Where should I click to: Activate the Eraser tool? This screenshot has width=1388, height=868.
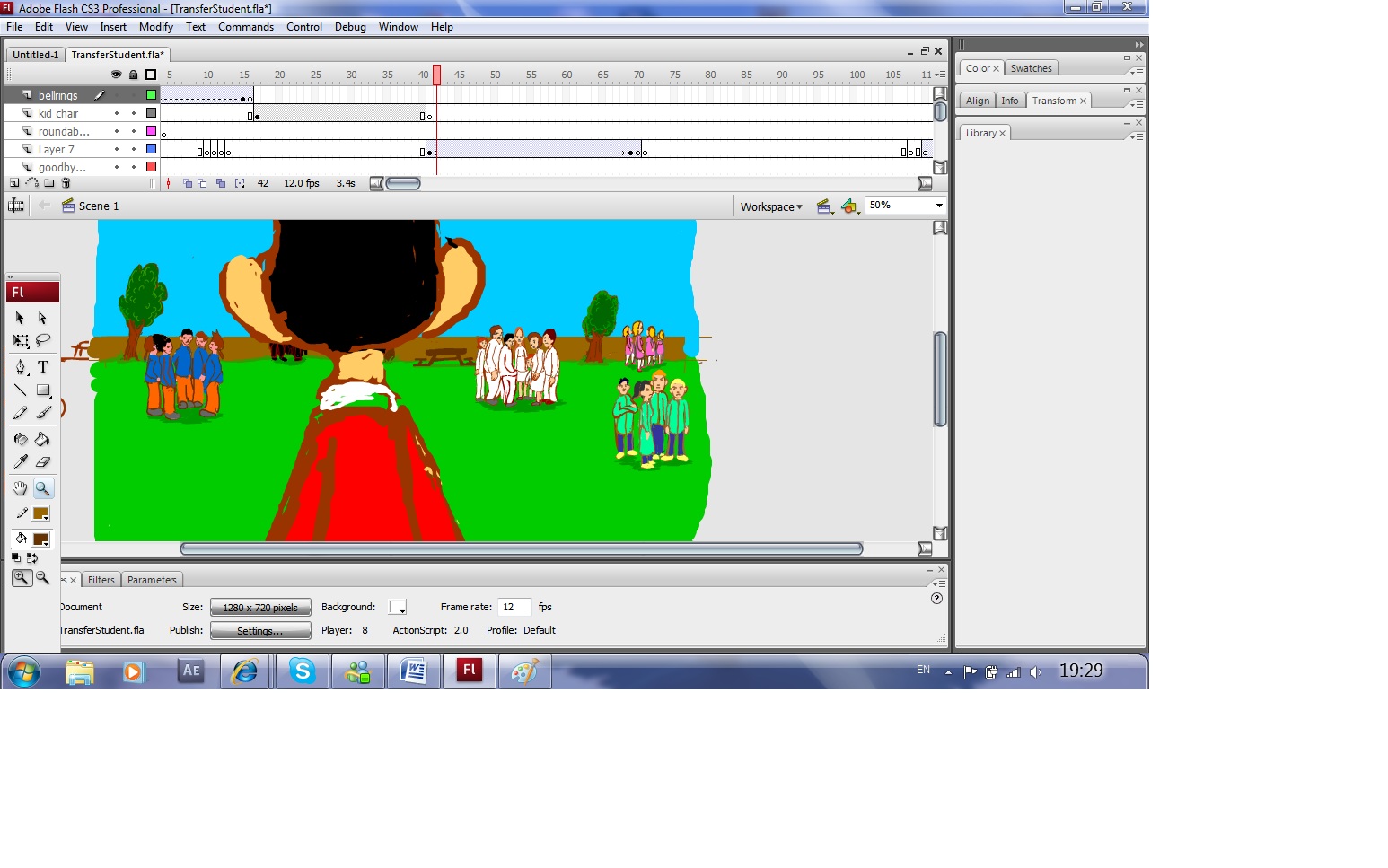click(43, 462)
